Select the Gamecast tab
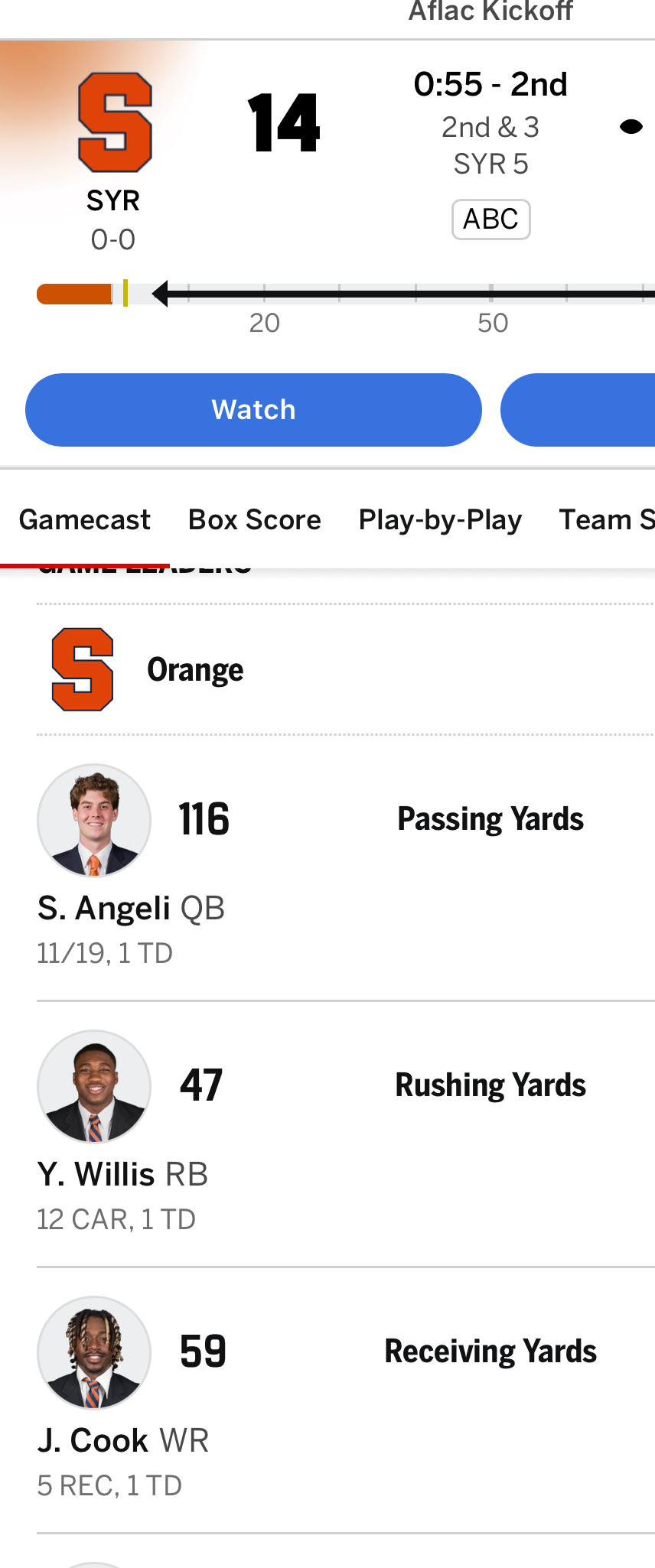The height and width of the screenshot is (1568, 655). tap(84, 520)
